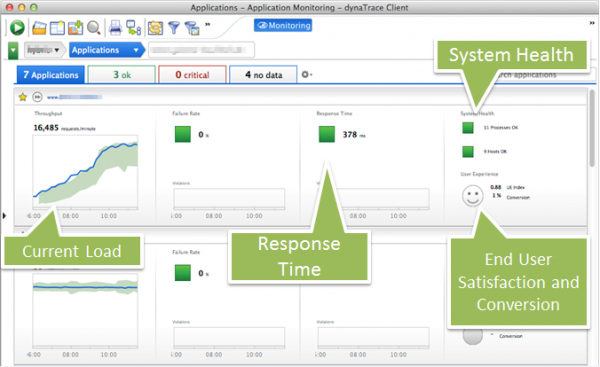Open the green dropdown arrow at breadcrumb start

(13, 51)
